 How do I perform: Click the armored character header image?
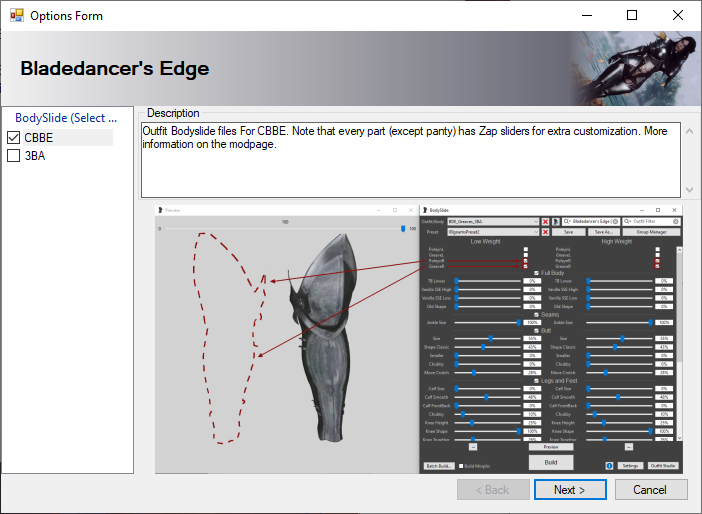click(635, 69)
